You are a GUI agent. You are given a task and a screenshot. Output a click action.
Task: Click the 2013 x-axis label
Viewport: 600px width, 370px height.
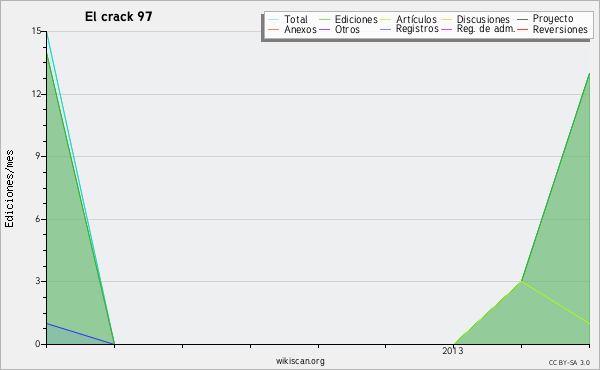(453, 350)
